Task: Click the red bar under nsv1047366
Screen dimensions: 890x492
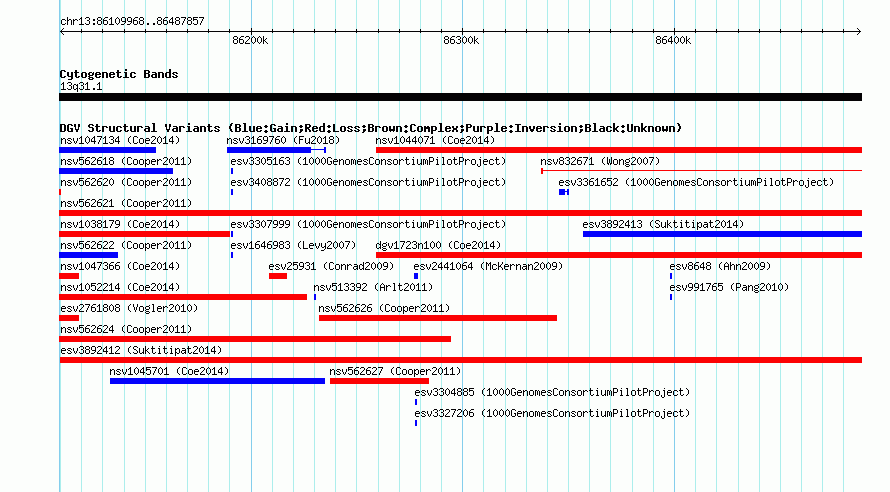Action: pyautogui.click(x=69, y=276)
